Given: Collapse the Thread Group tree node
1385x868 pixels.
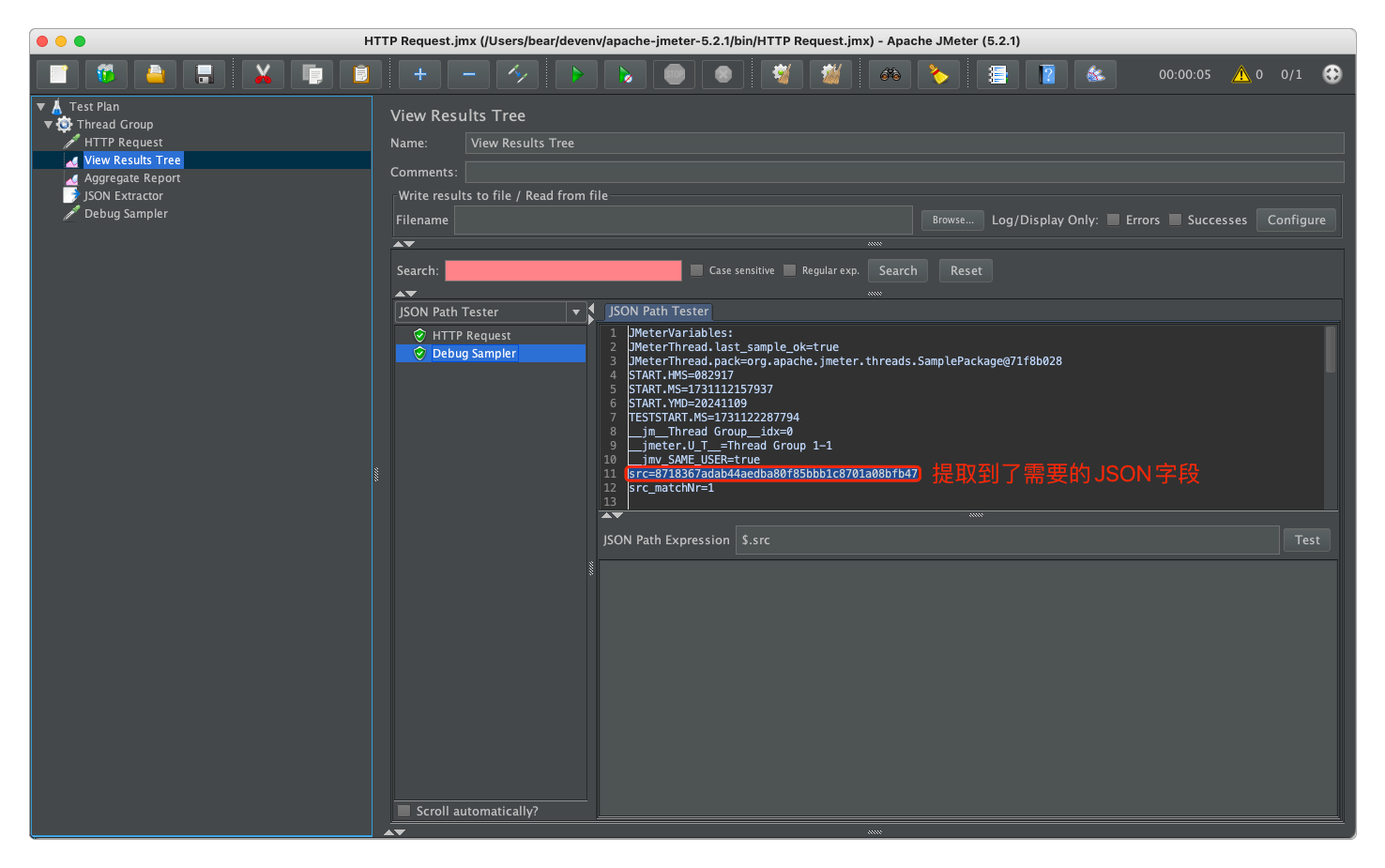Looking at the screenshot, I should coord(48,124).
